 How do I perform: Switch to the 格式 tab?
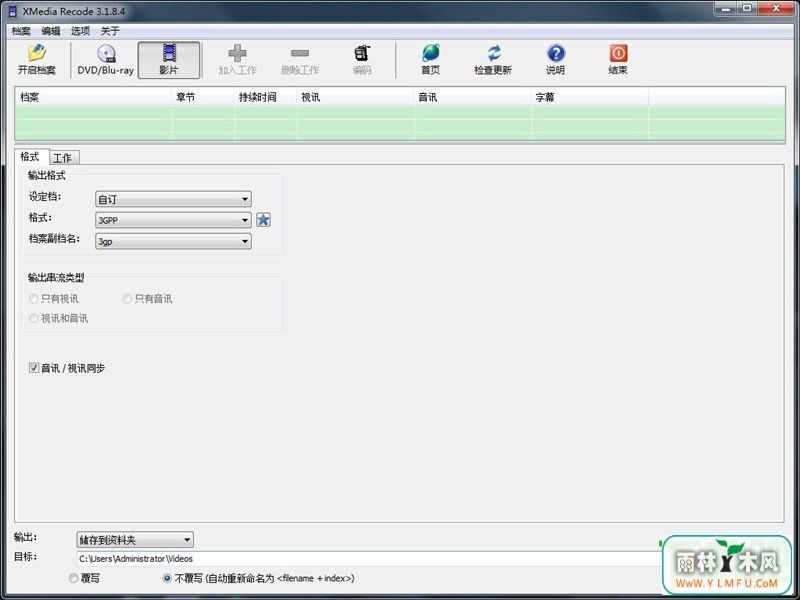pos(31,157)
